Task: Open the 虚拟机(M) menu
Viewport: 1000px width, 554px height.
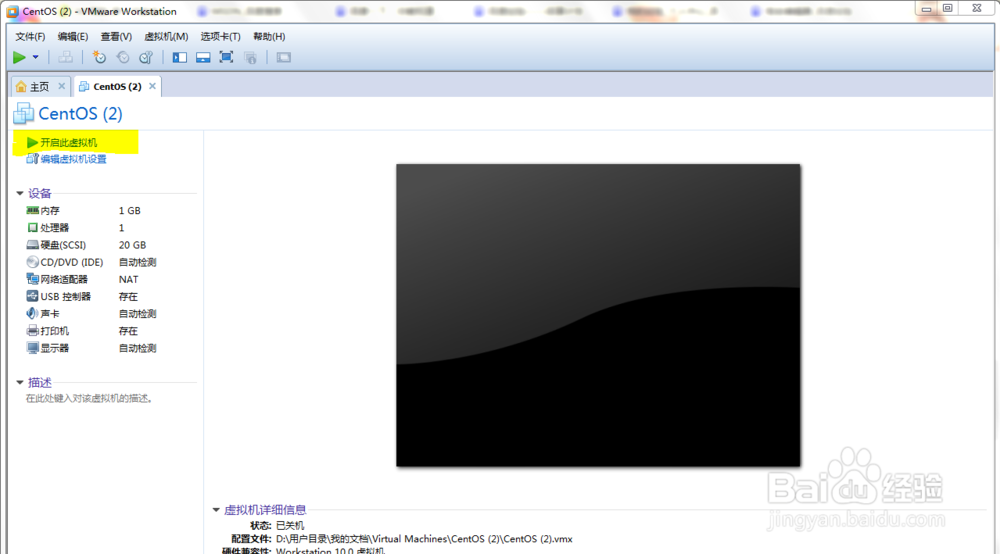Action: click(166, 36)
